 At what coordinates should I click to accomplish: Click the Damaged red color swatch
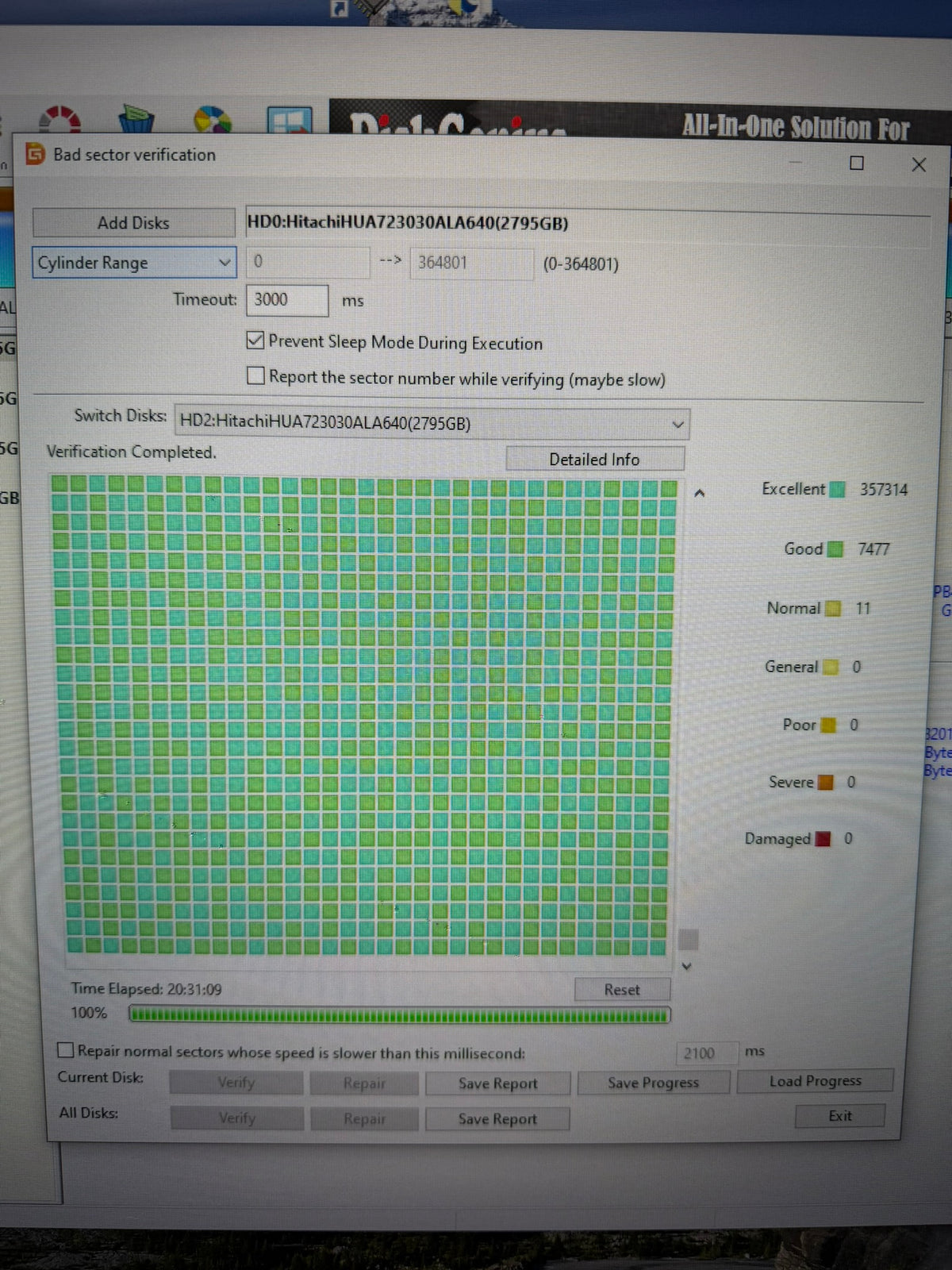pyautogui.click(x=823, y=838)
